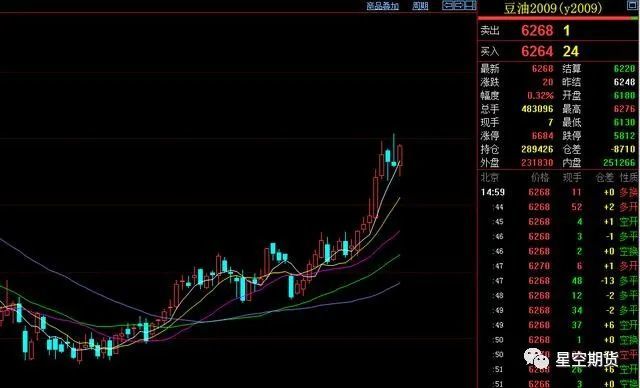Click the 买入 volume 24

tap(571, 51)
